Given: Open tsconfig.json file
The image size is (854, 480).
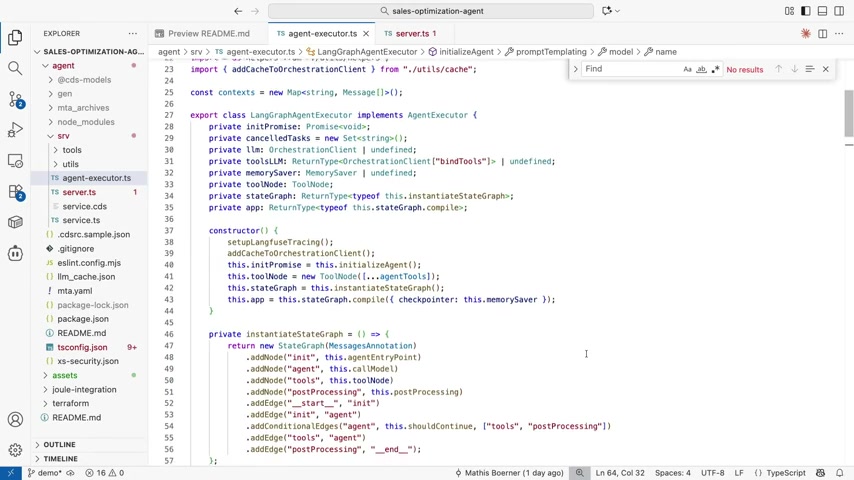Looking at the screenshot, I should (89, 347).
